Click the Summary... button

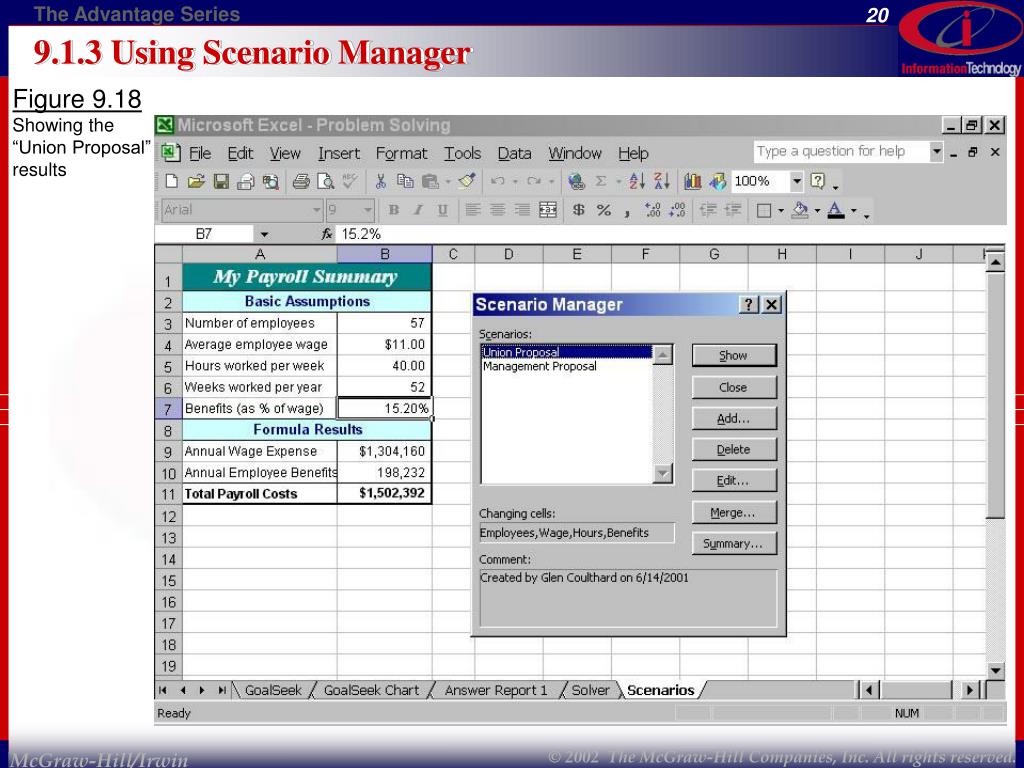point(733,543)
